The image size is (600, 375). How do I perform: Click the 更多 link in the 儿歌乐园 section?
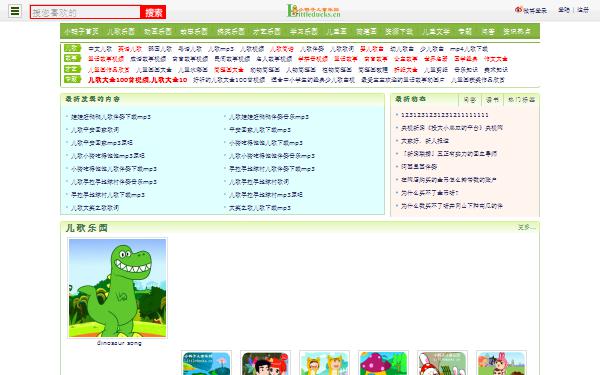point(526,227)
